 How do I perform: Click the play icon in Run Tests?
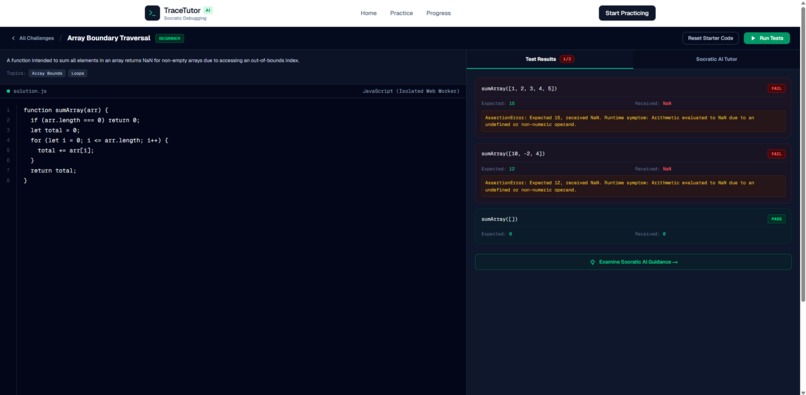[753, 38]
